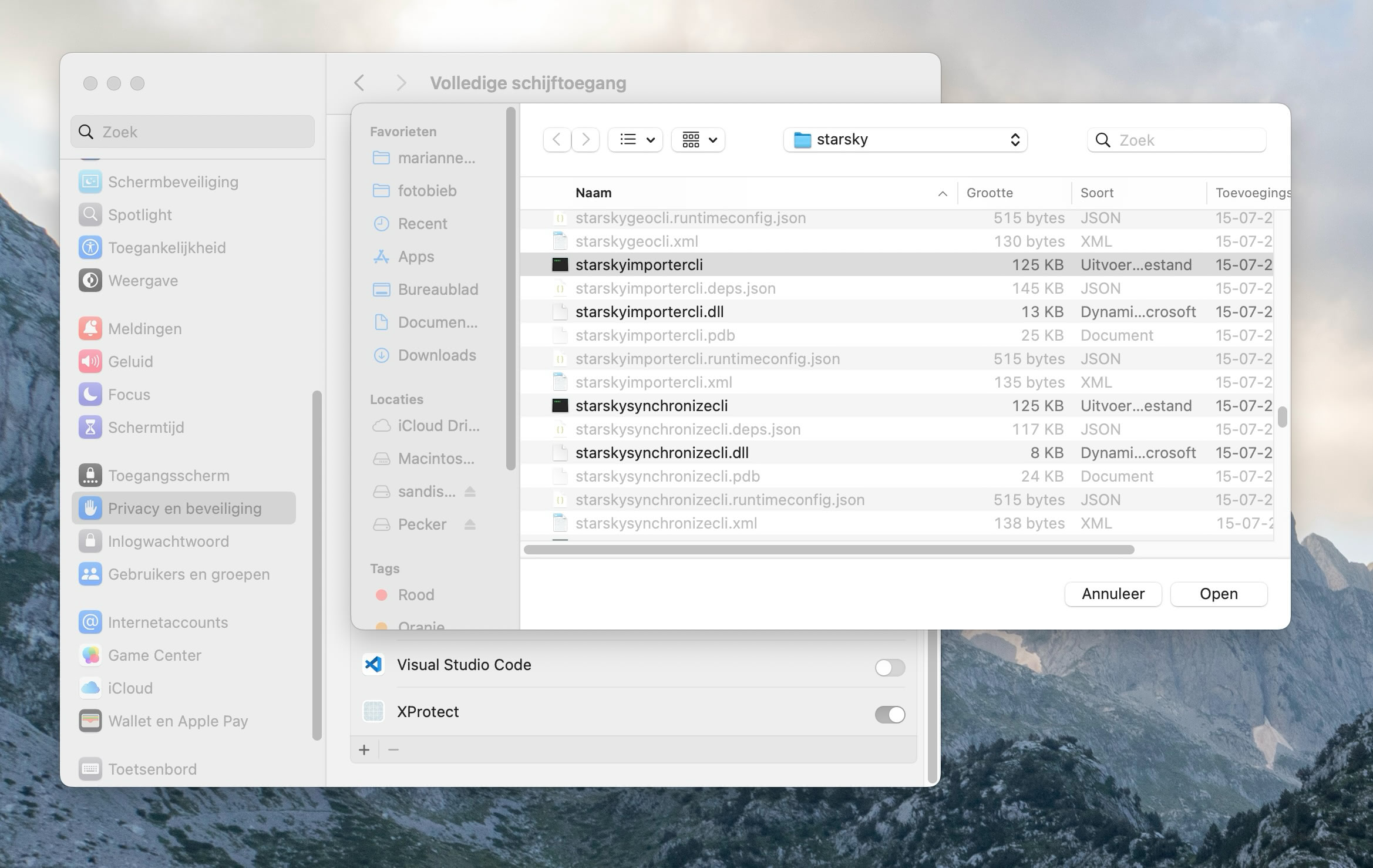Click the Weergave display icon

(x=90, y=280)
